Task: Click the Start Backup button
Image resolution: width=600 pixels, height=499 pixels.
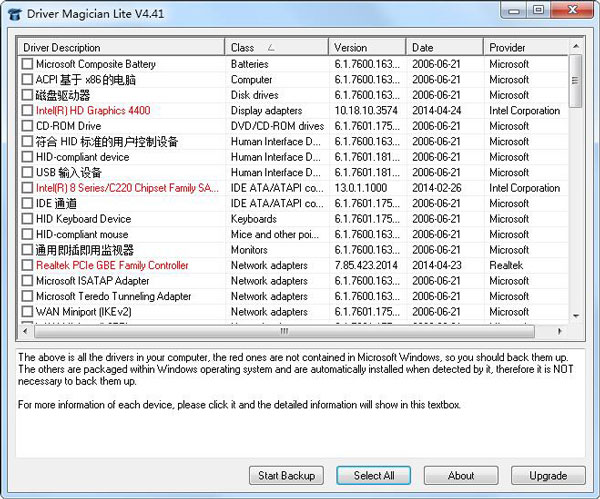Action: pos(286,475)
